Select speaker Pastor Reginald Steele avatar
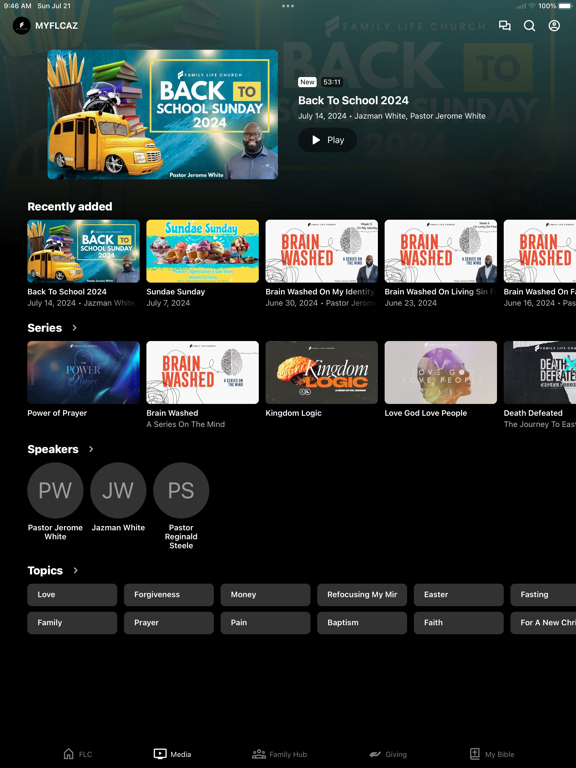Image resolution: width=576 pixels, height=768 pixels. (181, 490)
